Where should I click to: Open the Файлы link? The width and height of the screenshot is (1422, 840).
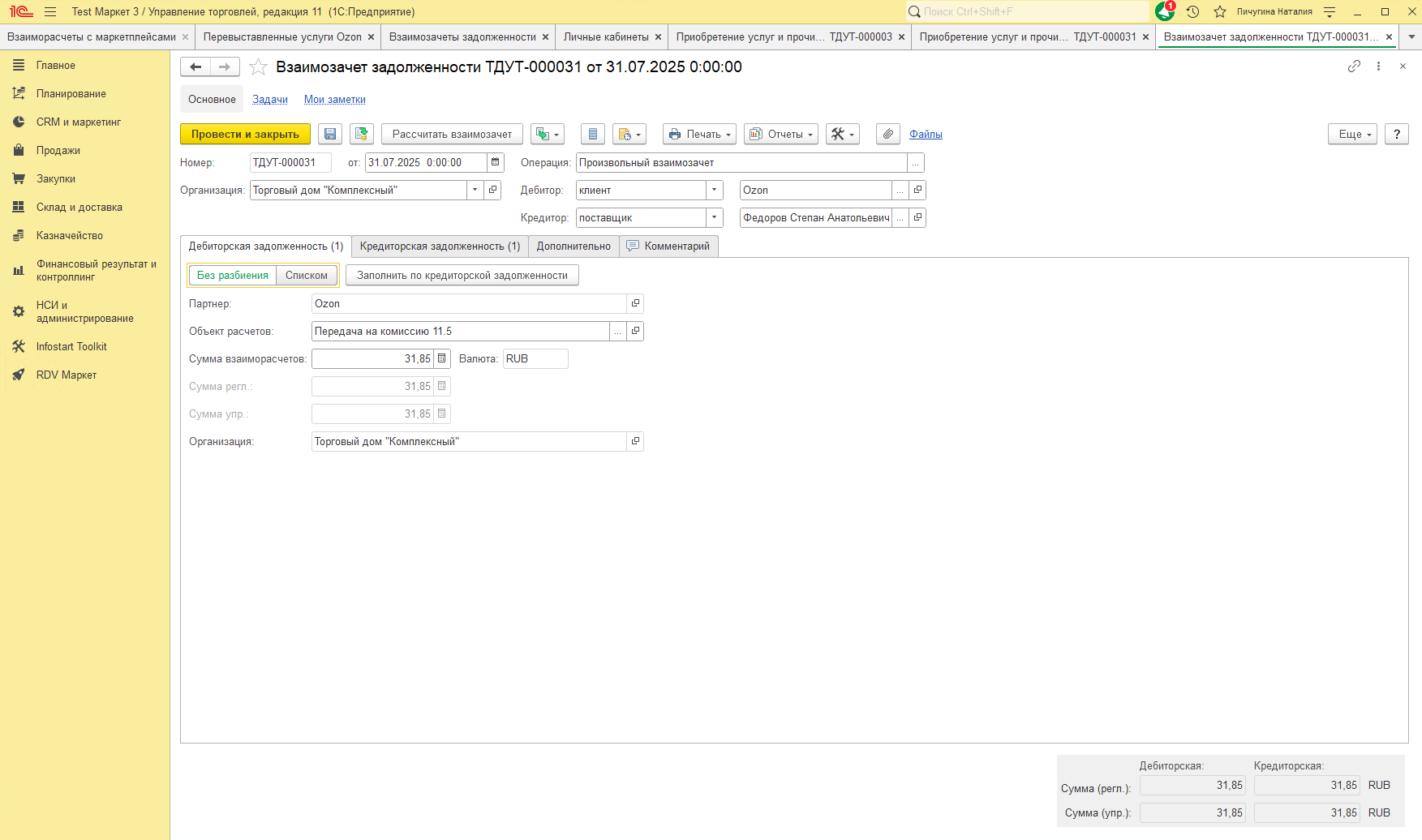click(x=926, y=135)
